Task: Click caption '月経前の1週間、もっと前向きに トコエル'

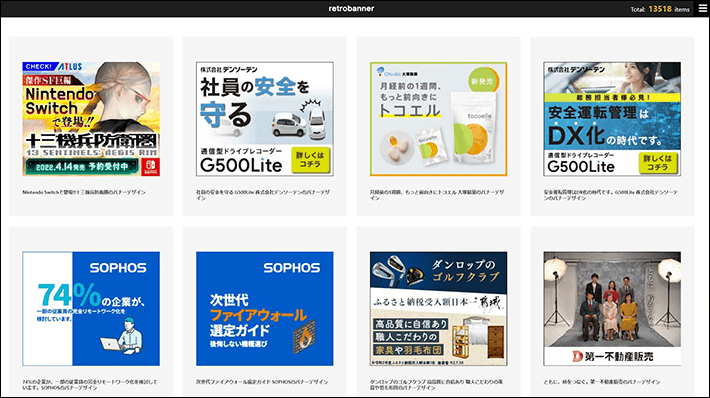Action: [437, 195]
